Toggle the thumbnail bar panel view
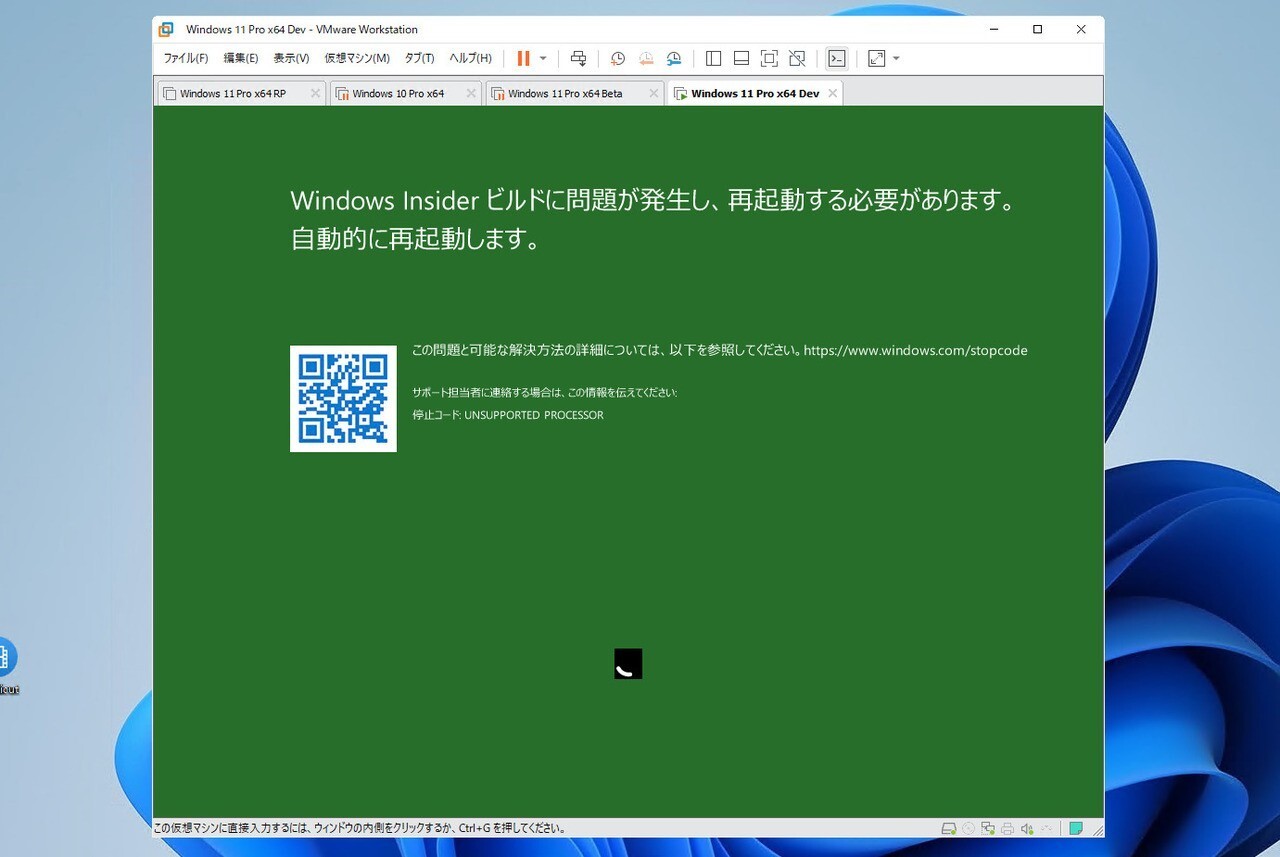 point(741,59)
